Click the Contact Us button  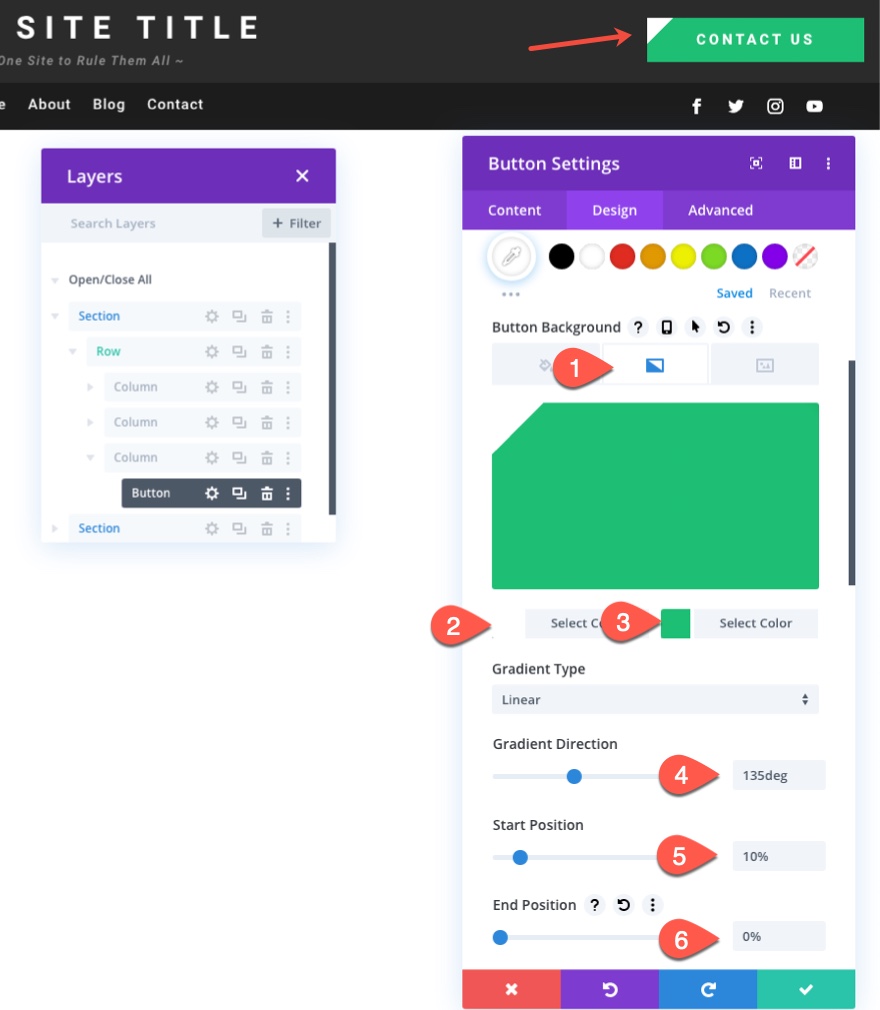(x=755, y=40)
